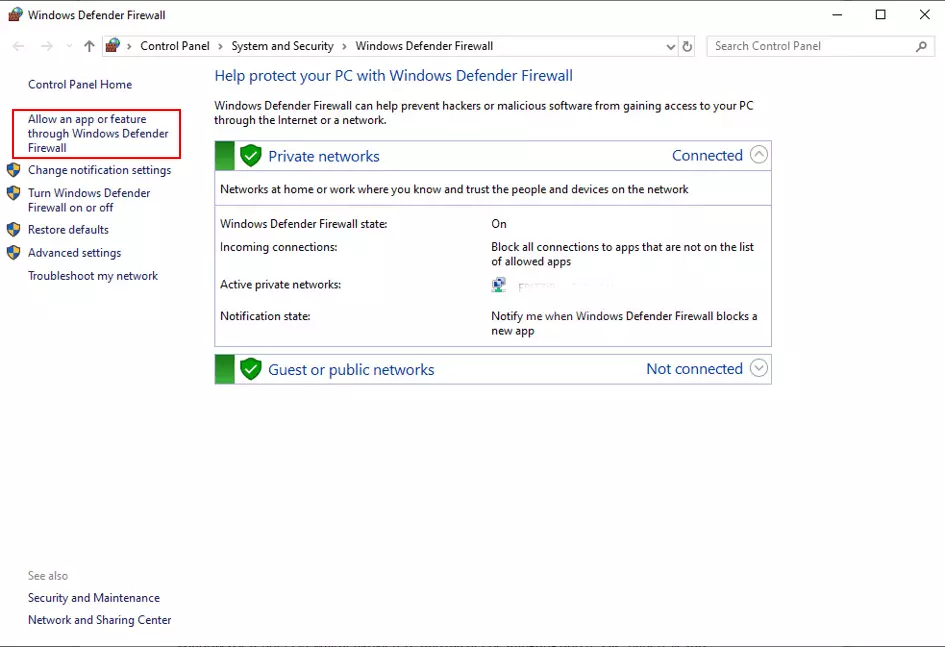This screenshot has height=647, width=945.
Task: Open Security and Maintenance link
Action: pyautogui.click(x=93, y=598)
